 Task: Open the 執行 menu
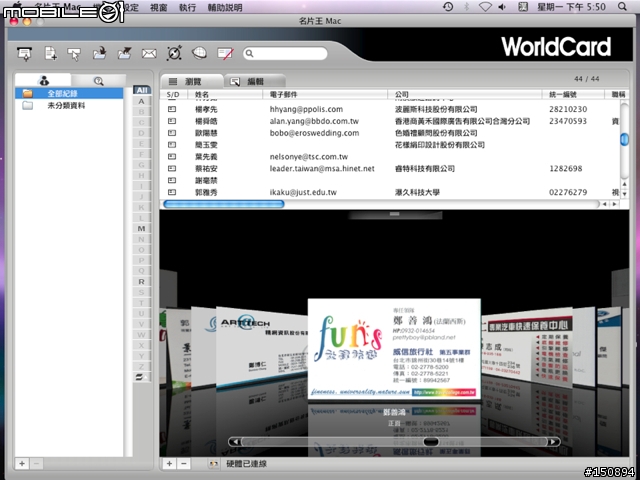[x=187, y=7]
